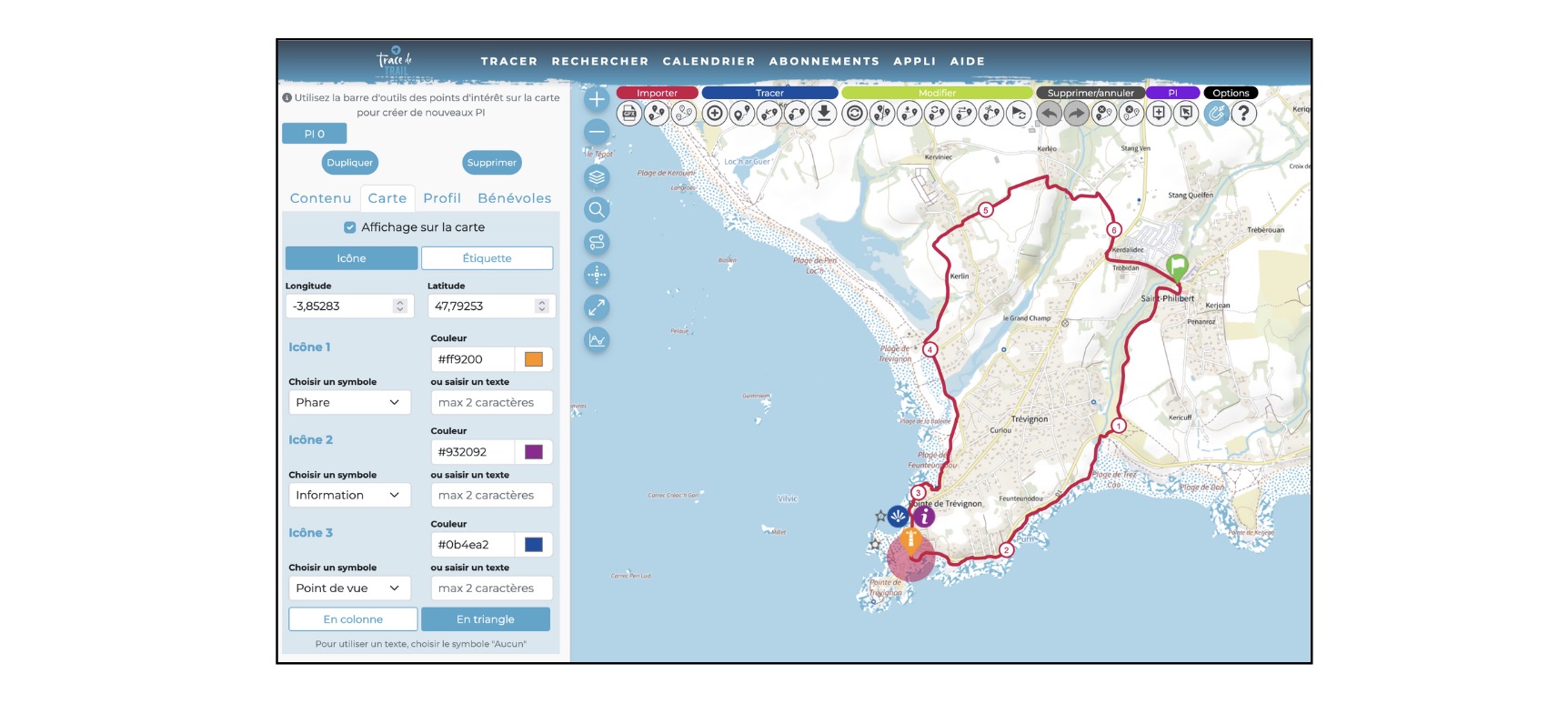Click the orange color swatch for Icône 1
The width and height of the screenshot is (1568, 704).
click(x=534, y=359)
